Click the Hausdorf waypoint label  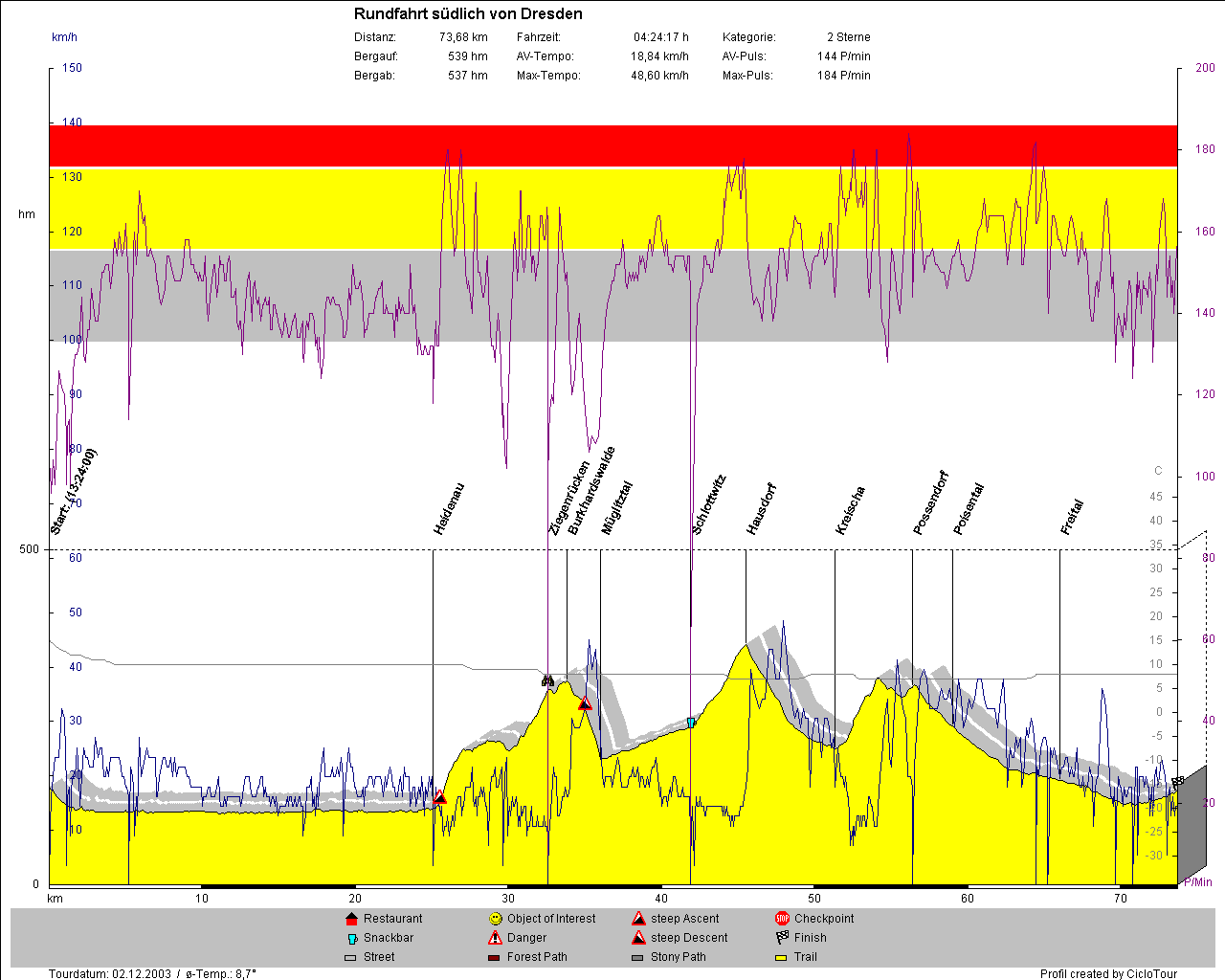click(x=761, y=509)
